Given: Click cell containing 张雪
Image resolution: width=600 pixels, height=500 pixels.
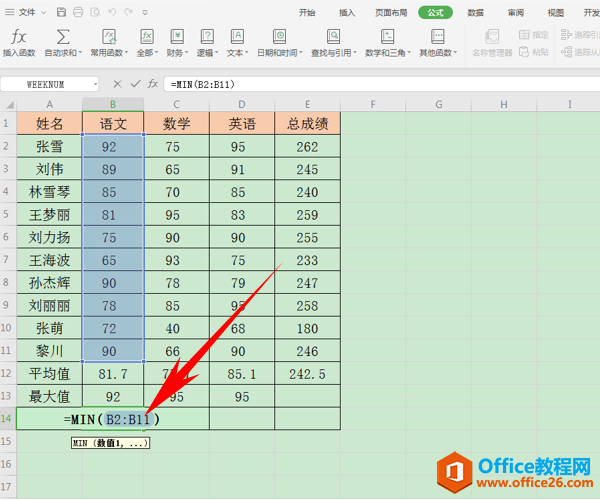Looking at the screenshot, I should tap(49, 147).
